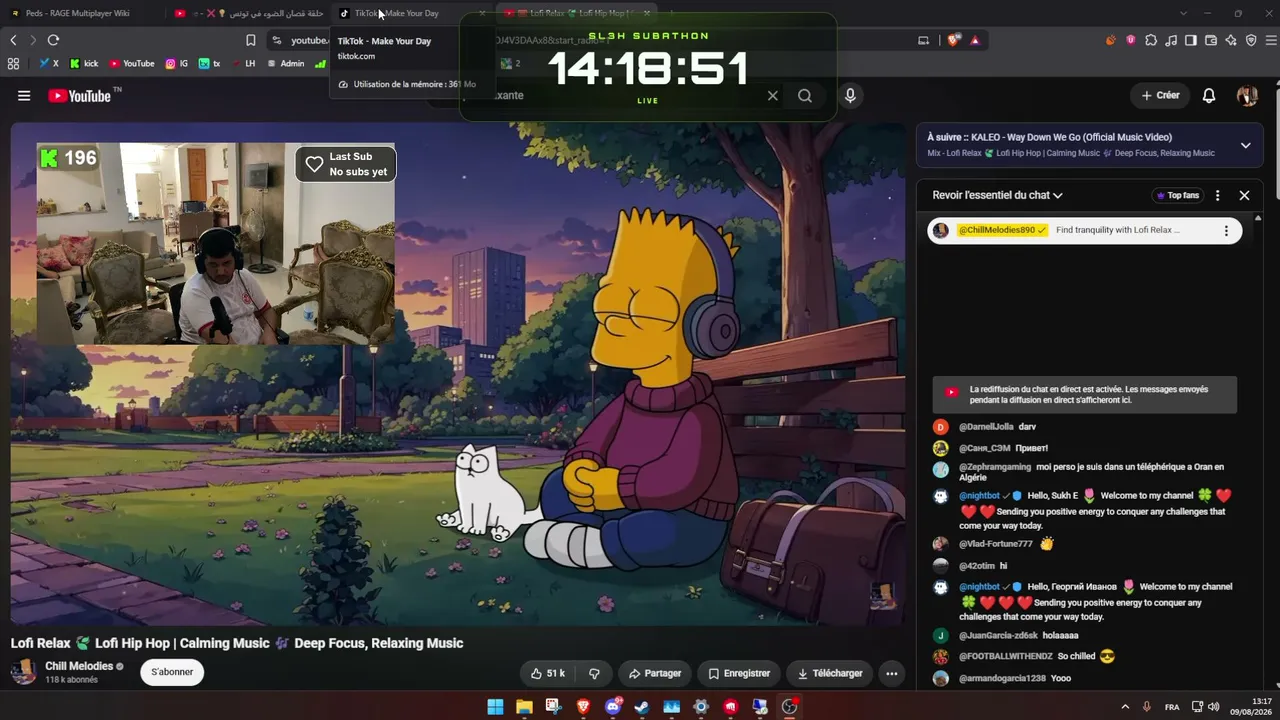Switch to the Arabic-titled YouTube tab
The image size is (1280, 720).
pyautogui.click(x=247, y=13)
